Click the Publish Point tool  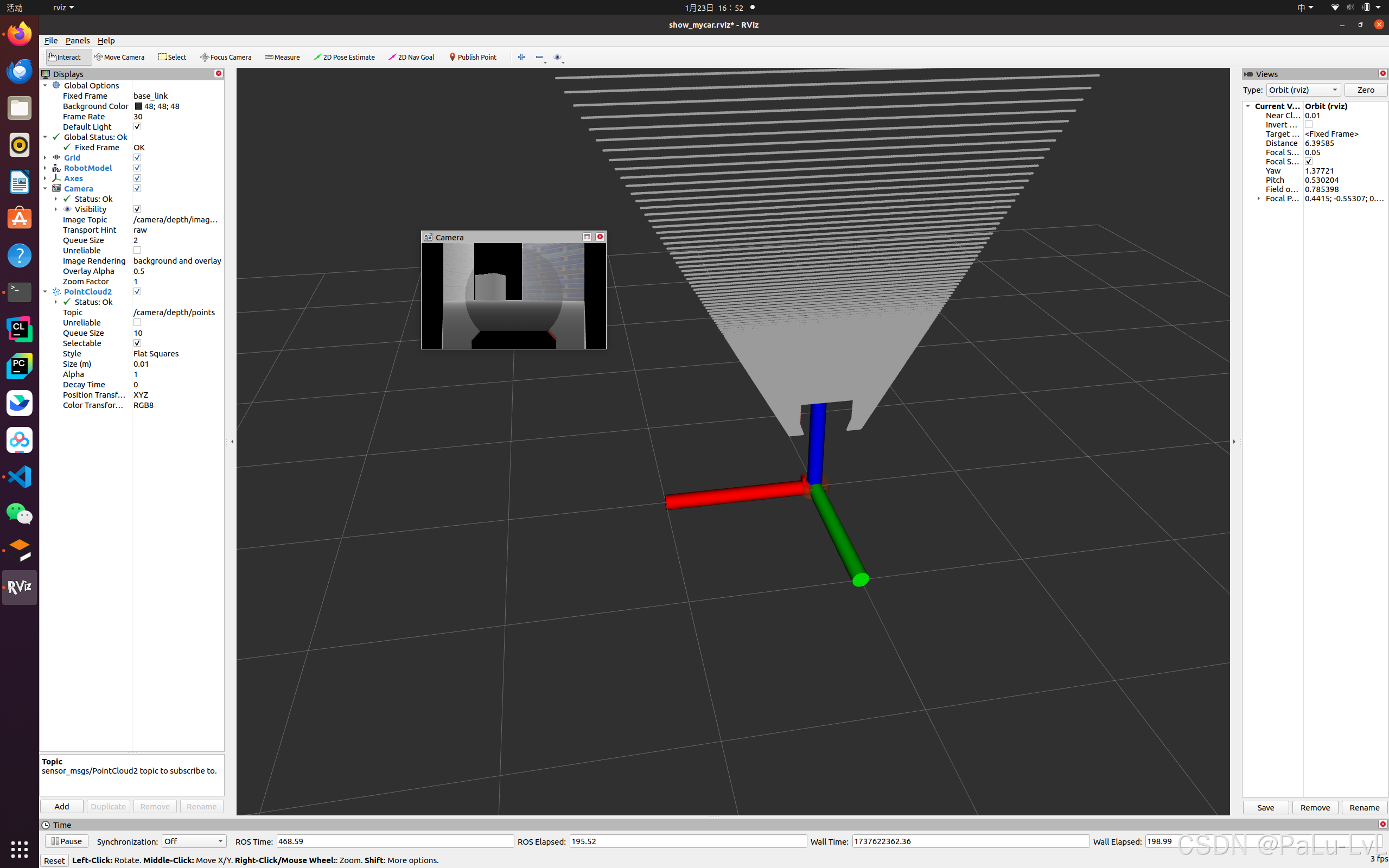tap(473, 57)
